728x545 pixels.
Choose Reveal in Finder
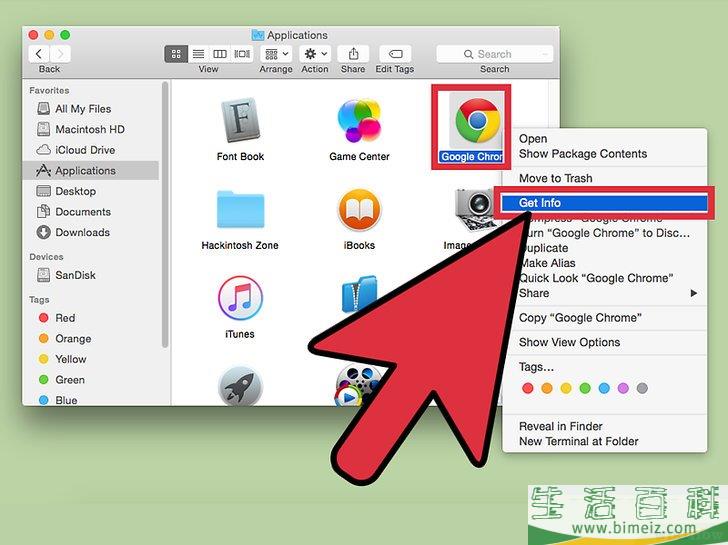point(604,426)
